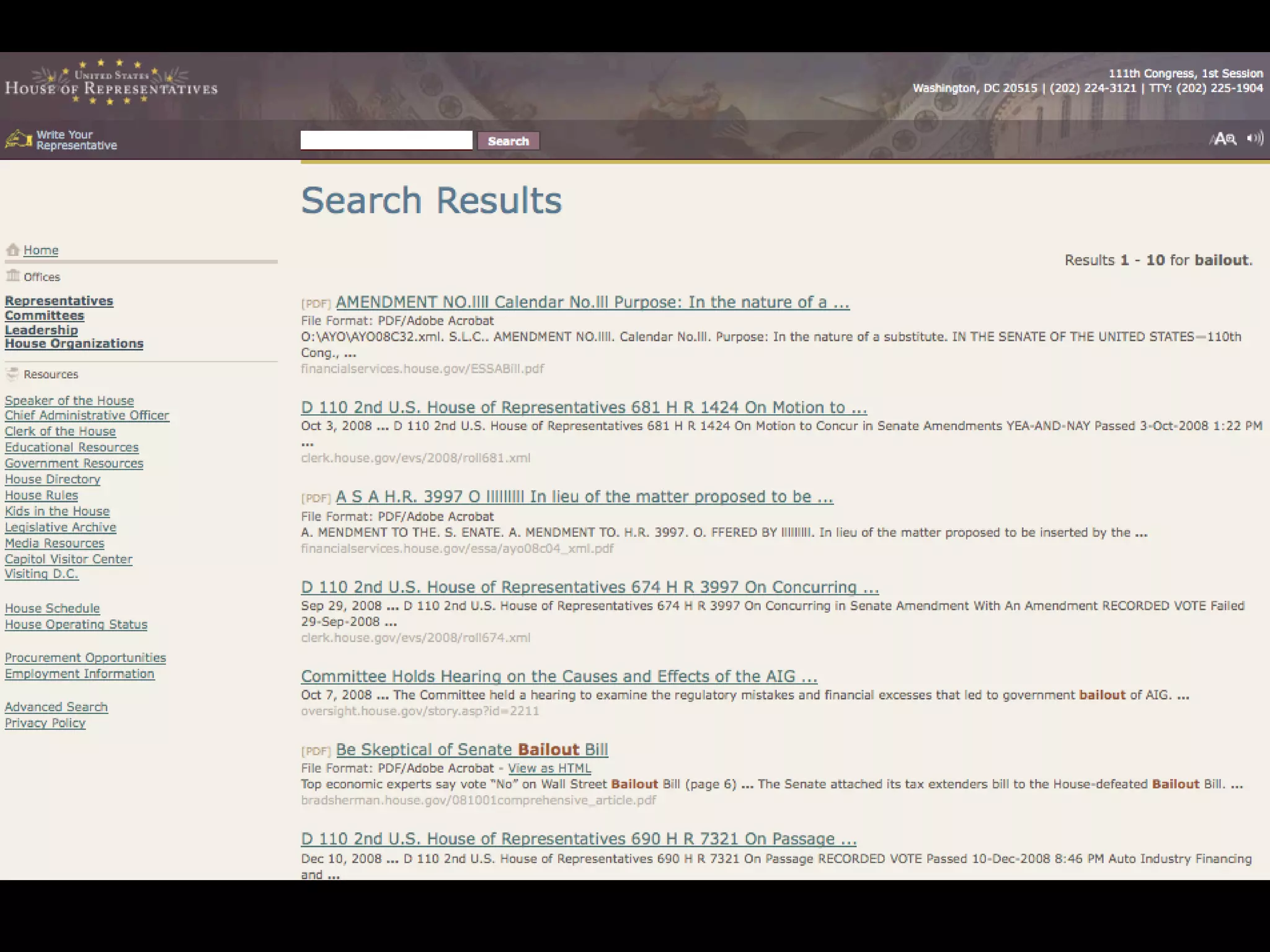
Task: Click the speaker audio icon
Action: tap(1255, 138)
